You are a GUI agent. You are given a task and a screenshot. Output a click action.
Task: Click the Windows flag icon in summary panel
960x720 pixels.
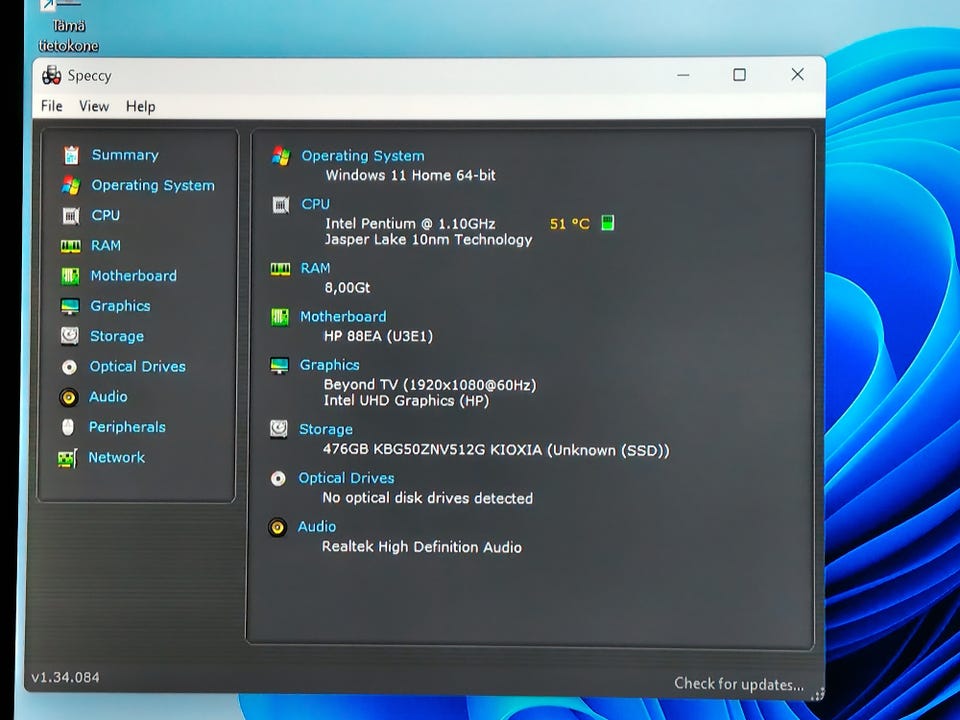pos(281,156)
